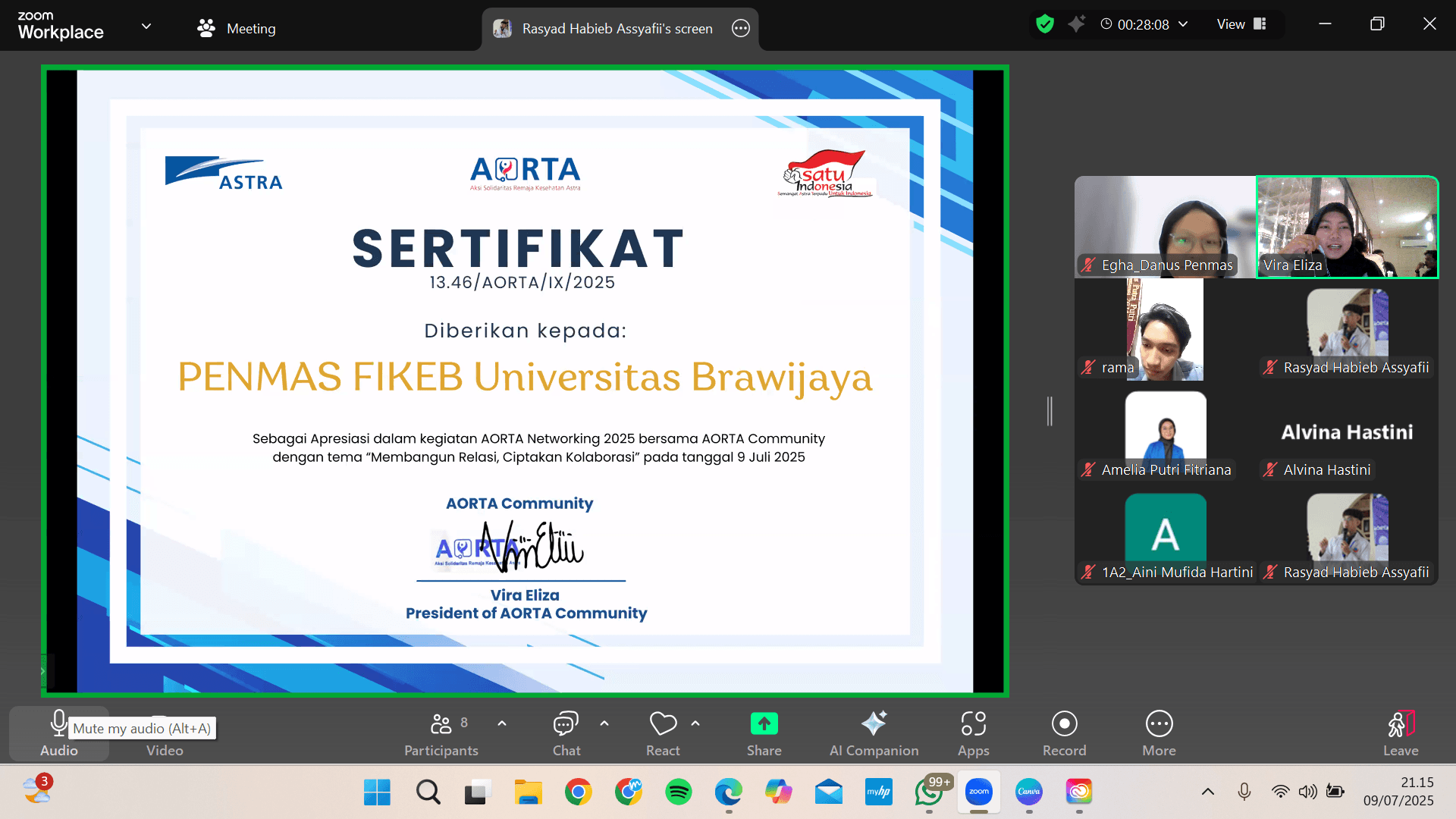Open the Zoom Apps panel
The image size is (1456, 819).
[x=973, y=732]
